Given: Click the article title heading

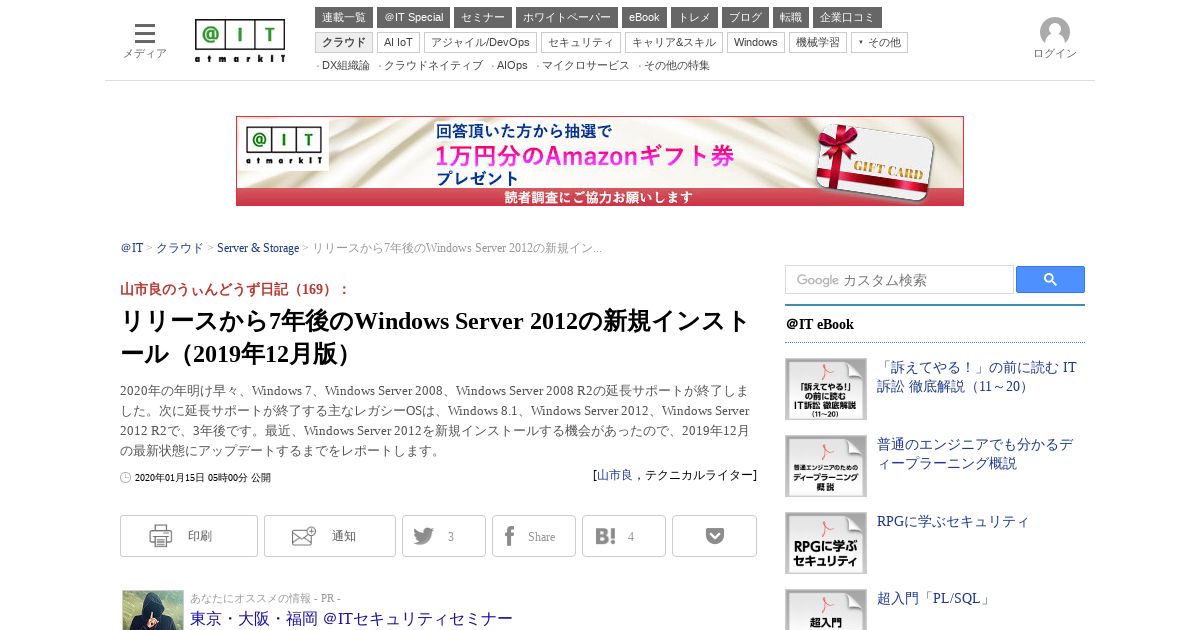Looking at the screenshot, I should tap(435, 338).
